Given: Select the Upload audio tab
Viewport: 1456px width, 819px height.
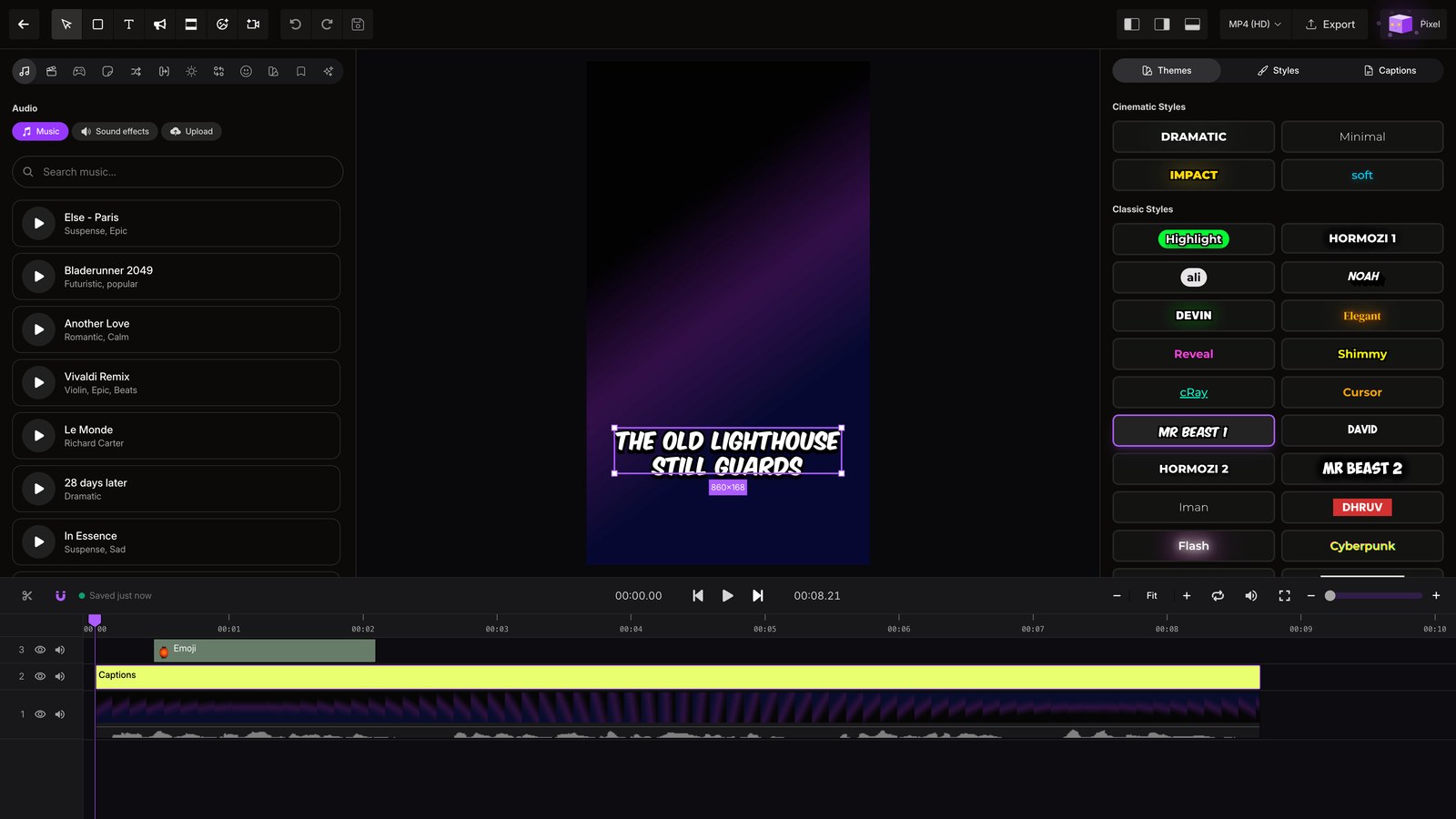Looking at the screenshot, I should click(191, 131).
